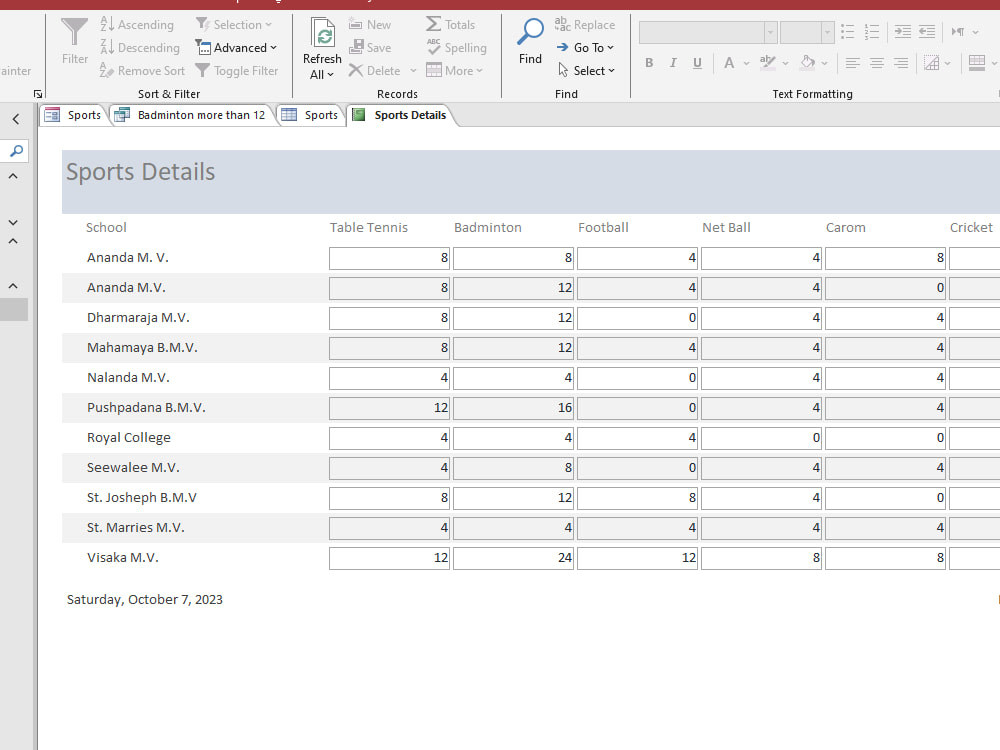Screen dimensions: 1000x750
Task: Click the Toggle Filter button
Action: click(237, 70)
